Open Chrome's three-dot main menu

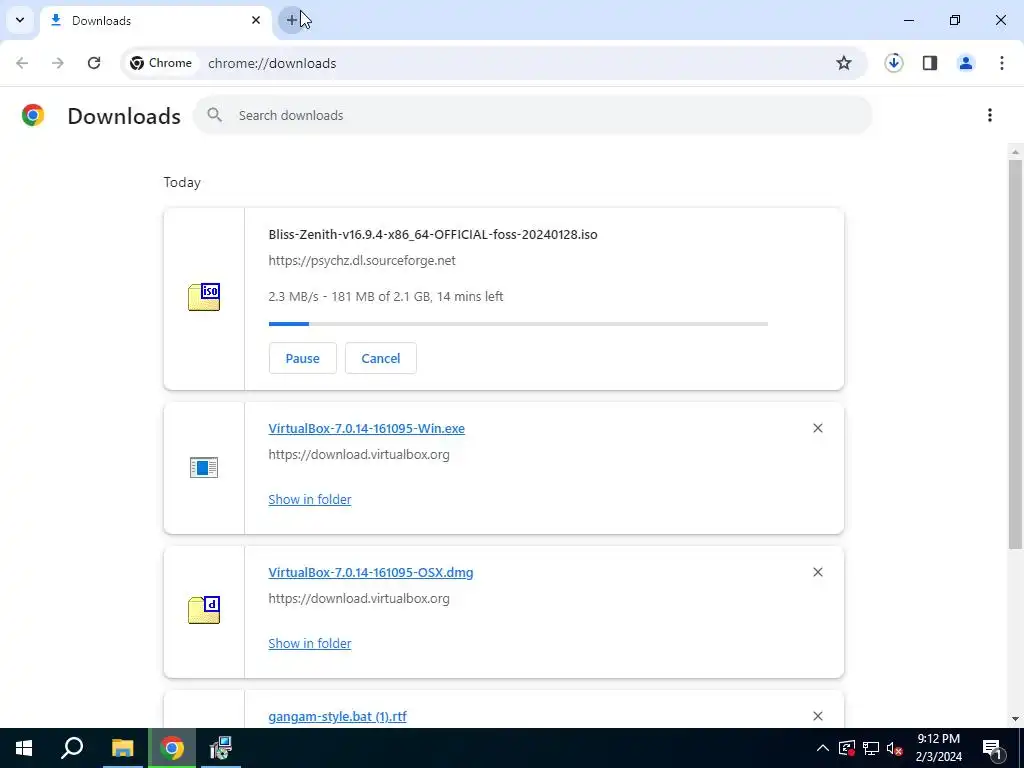[1002, 63]
